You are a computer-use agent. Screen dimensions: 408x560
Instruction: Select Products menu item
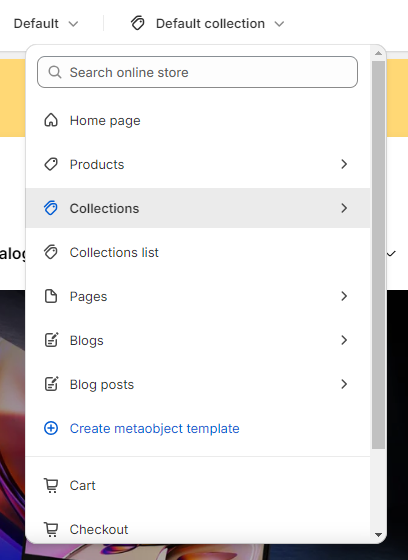tap(198, 164)
